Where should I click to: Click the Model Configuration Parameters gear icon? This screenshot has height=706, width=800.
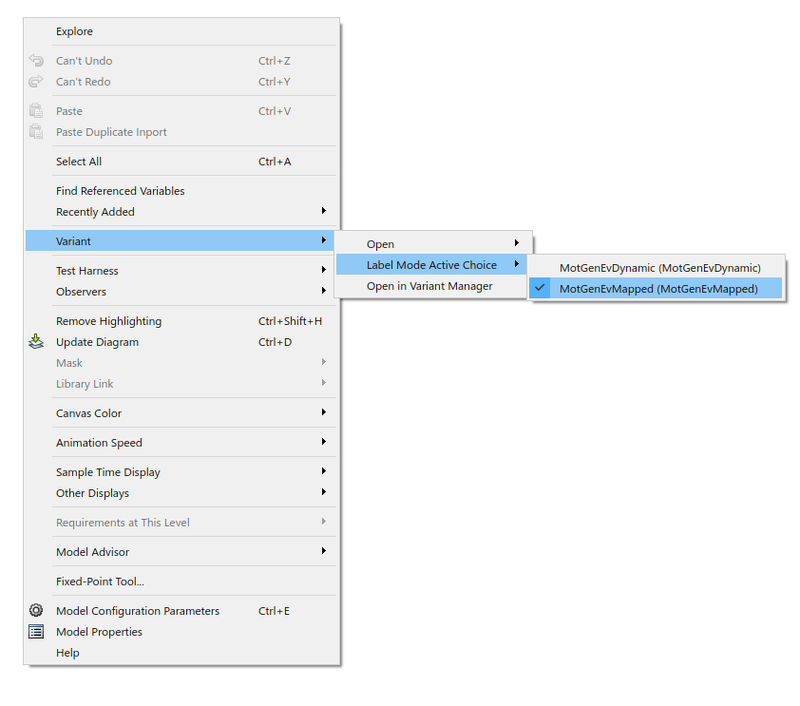pyautogui.click(x=36, y=610)
